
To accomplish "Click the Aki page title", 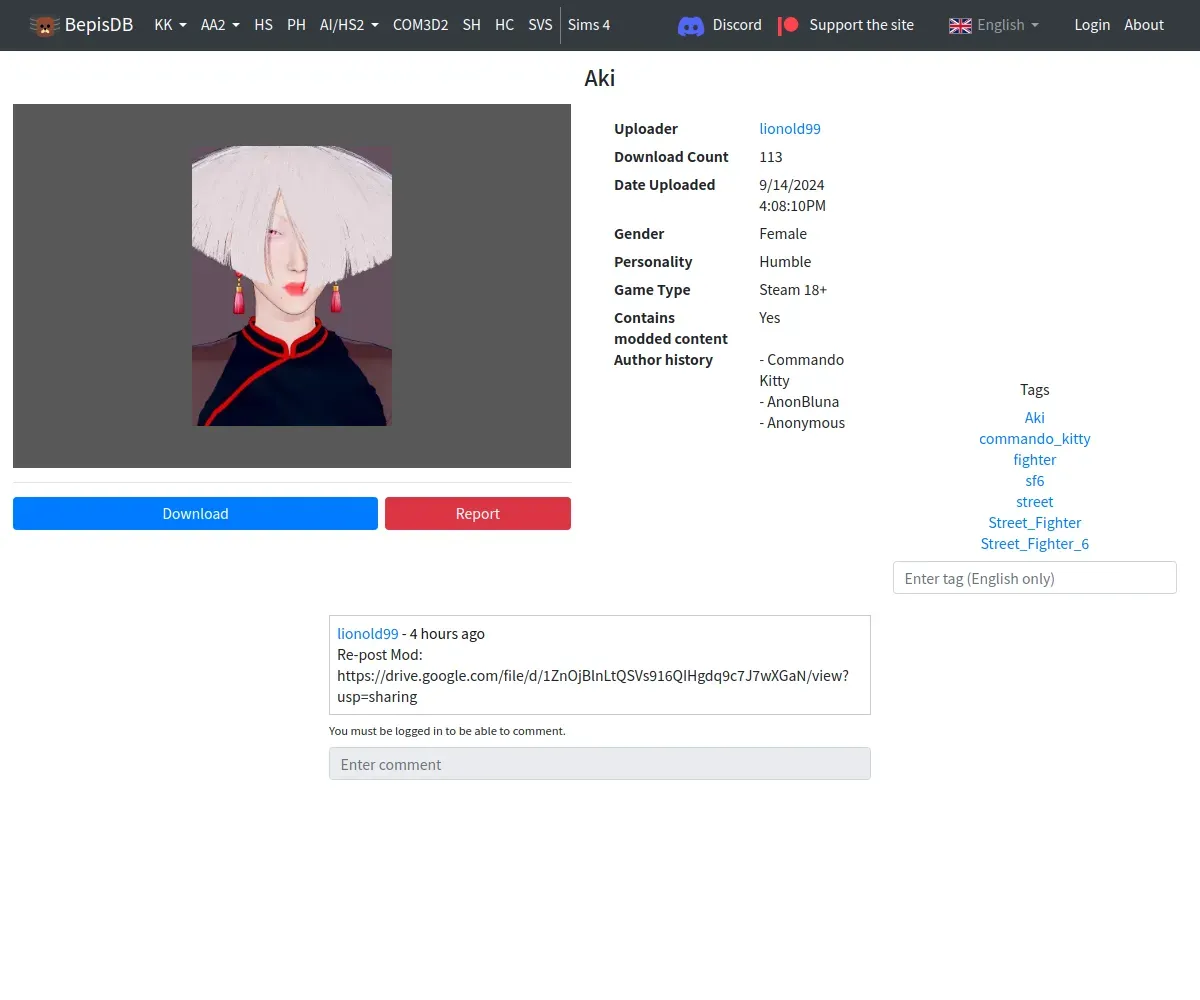I will click(x=600, y=78).
